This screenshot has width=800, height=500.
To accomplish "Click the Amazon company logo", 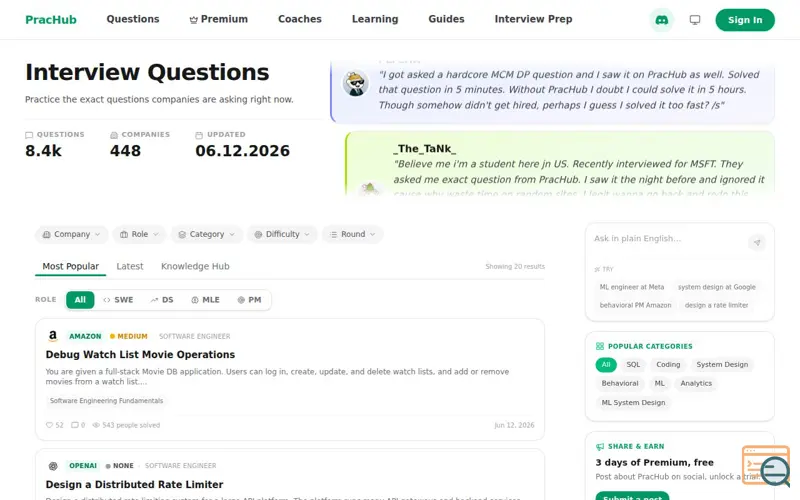I will tap(53, 336).
